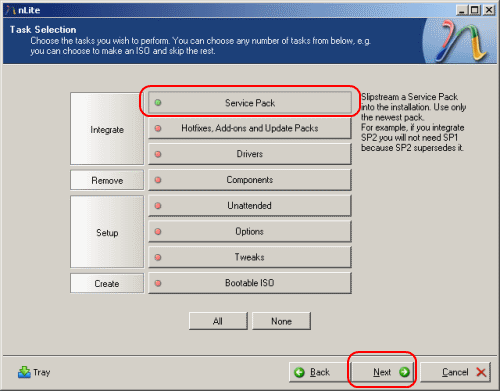Screen dimensions: 500x391
Task: Go Back to previous step
Action: pos(319,372)
